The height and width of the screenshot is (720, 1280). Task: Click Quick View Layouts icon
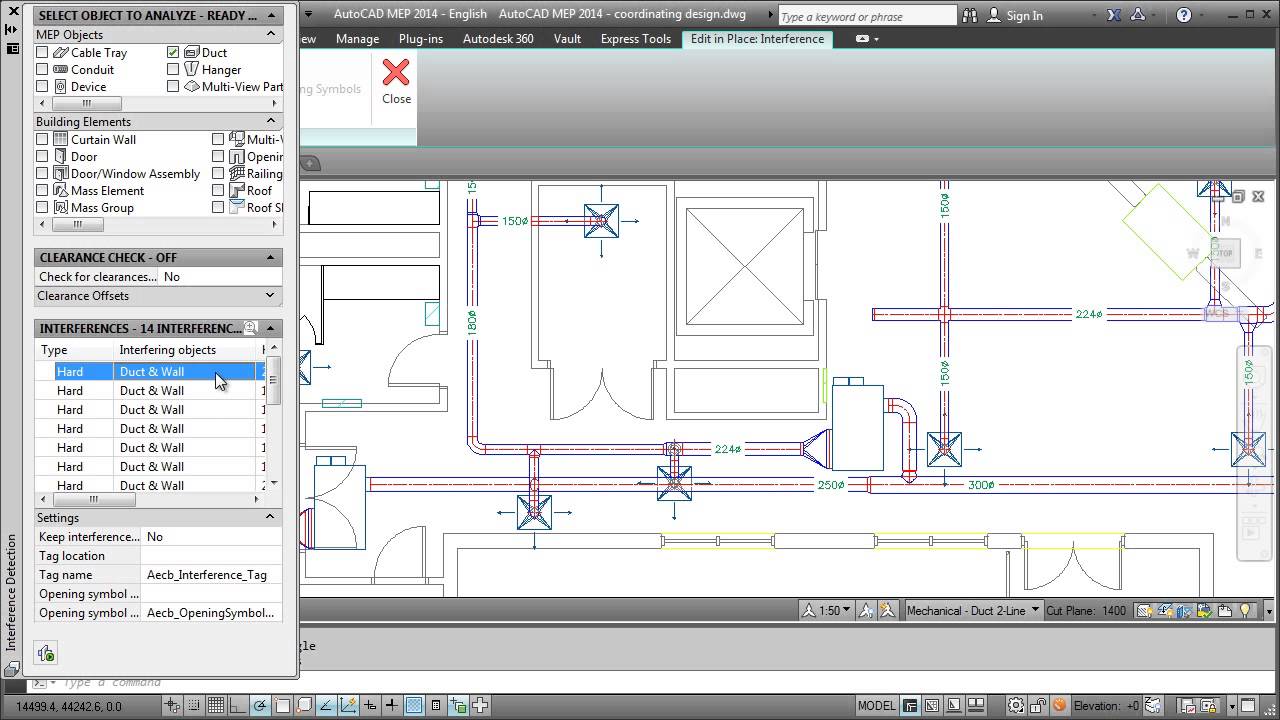pyautogui.click(x=954, y=705)
